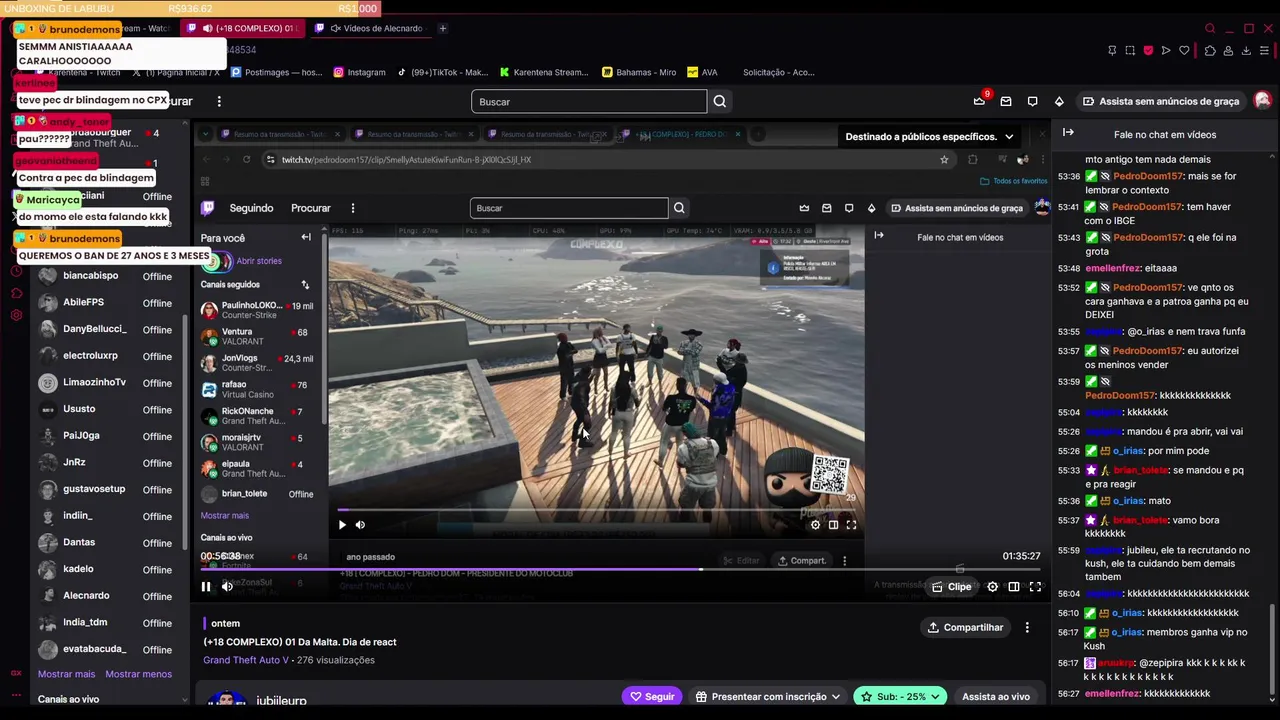Open the 'Presentear com inscrição' dropdown
Image resolution: width=1280 pixels, height=720 pixels.
tap(768, 696)
